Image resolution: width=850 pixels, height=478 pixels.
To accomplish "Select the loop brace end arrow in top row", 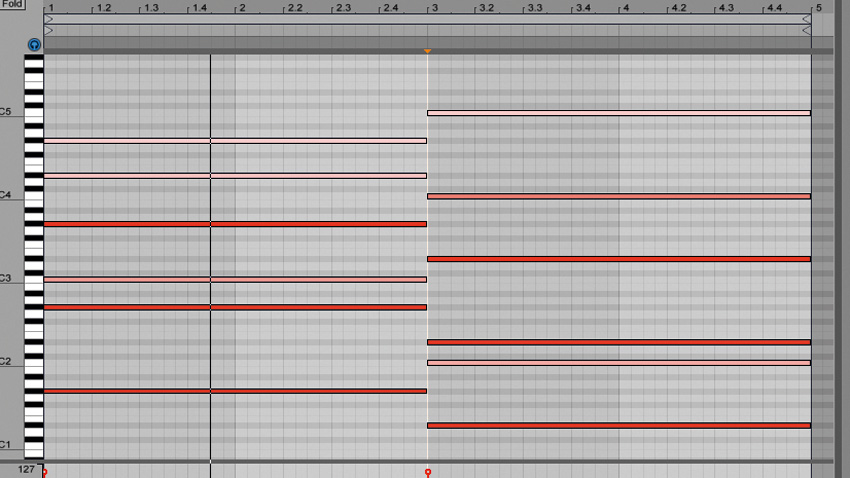I will (x=807, y=19).
